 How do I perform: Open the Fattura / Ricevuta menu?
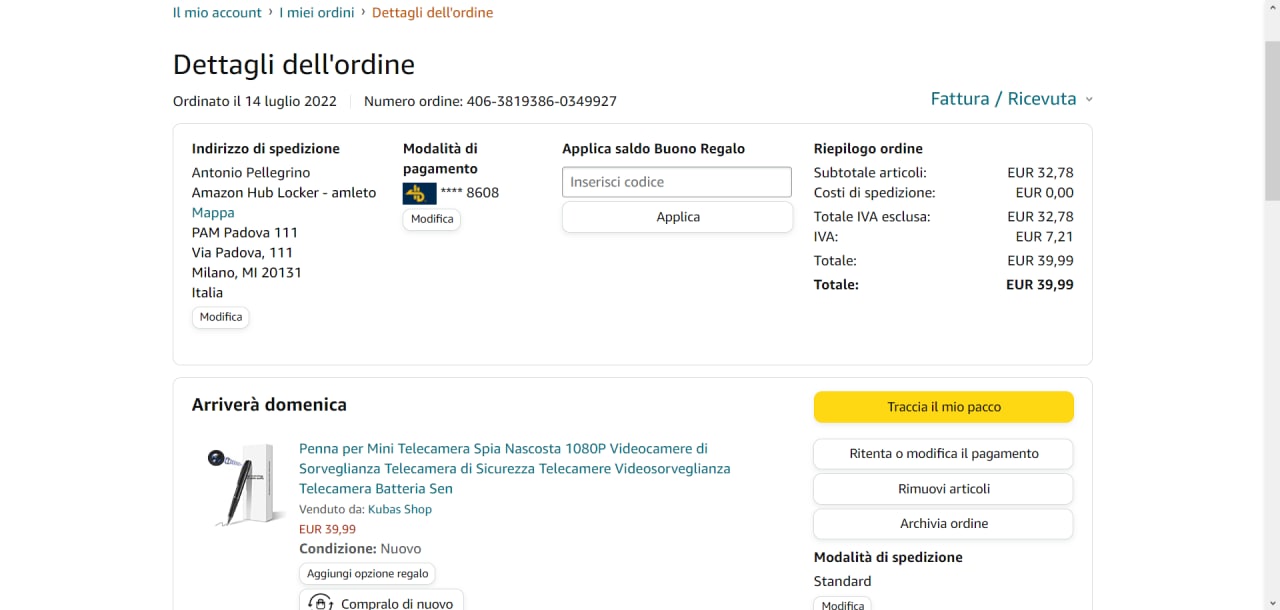coord(1003,99)
